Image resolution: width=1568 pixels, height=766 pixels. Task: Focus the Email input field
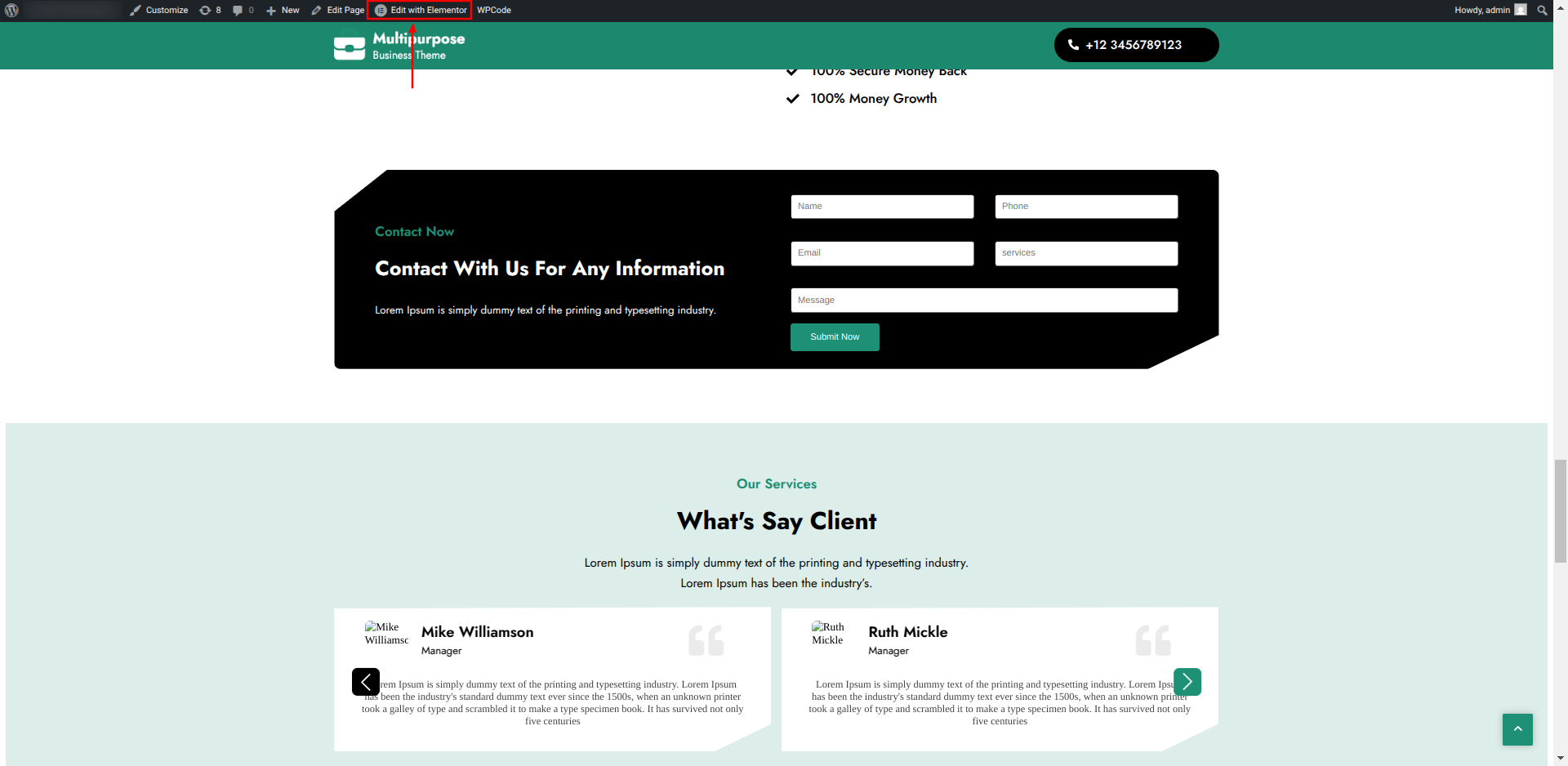point(882,253)
